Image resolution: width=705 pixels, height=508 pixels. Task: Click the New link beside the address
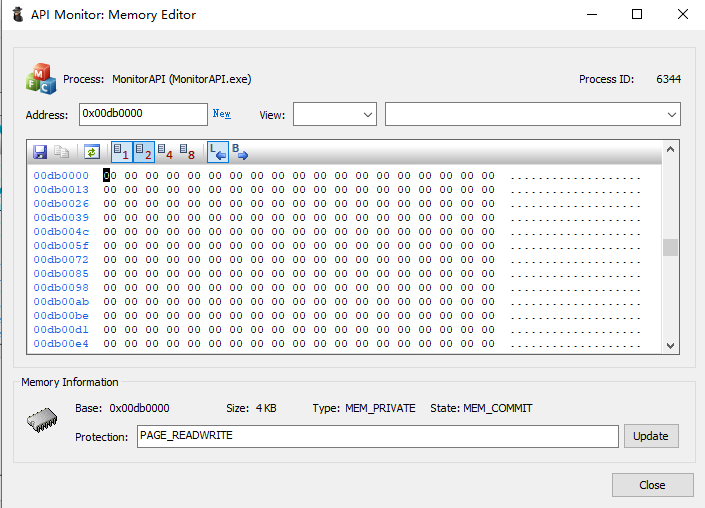tap(222, 114)
